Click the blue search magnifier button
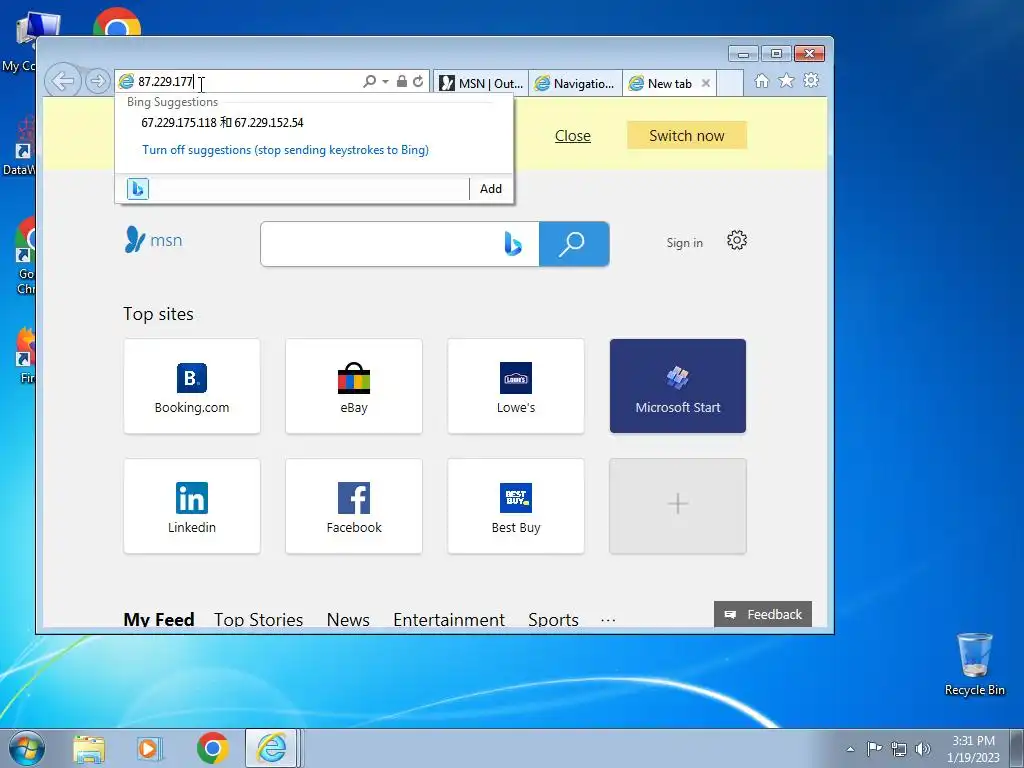 (574, 244)
